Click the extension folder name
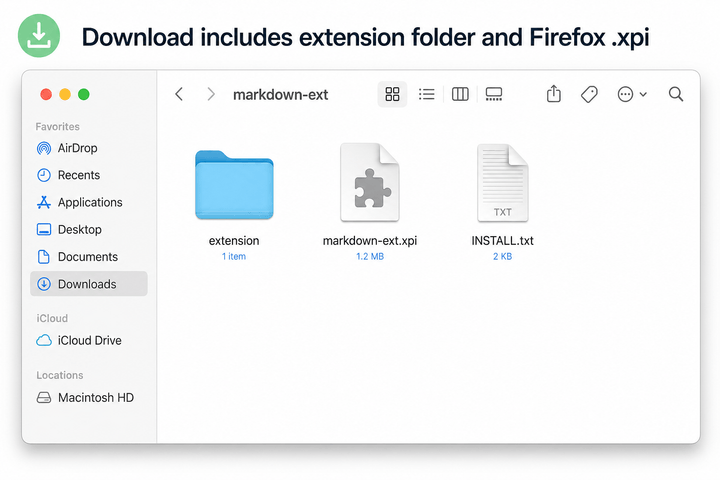The height and width of the screenshot is (480, 720). click(234, 241)
